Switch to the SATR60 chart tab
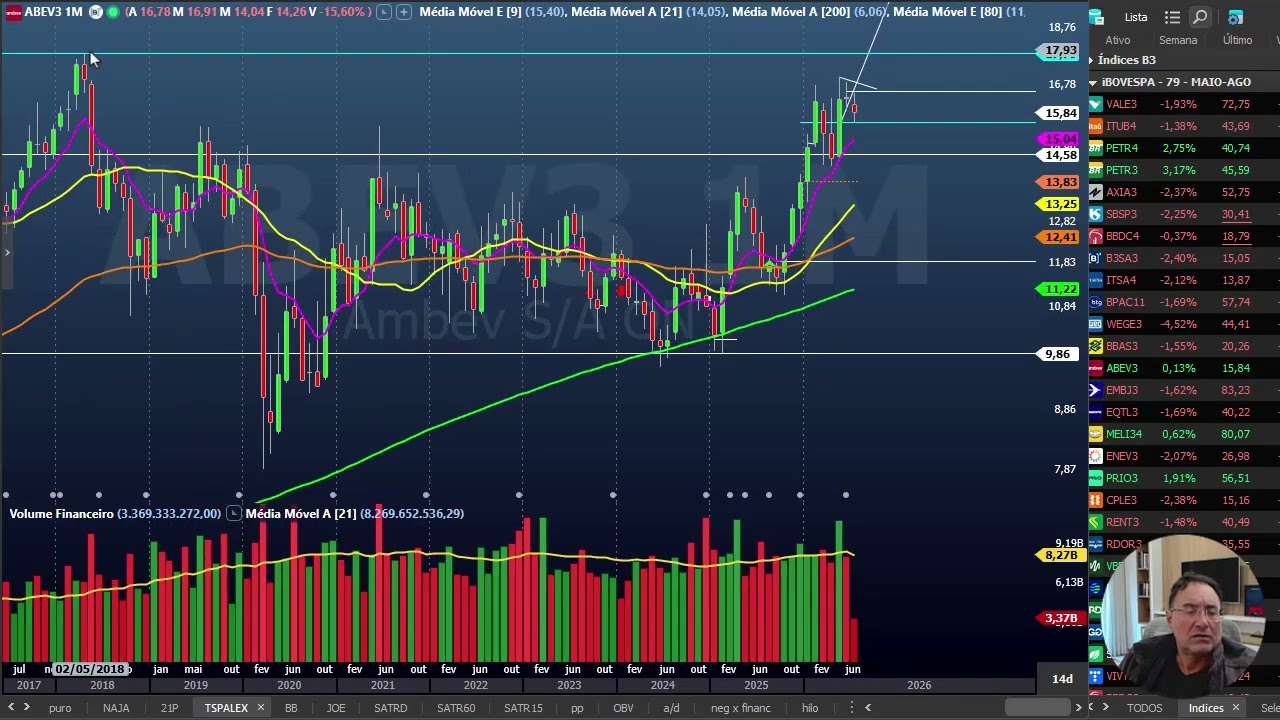 pos(456,708)
